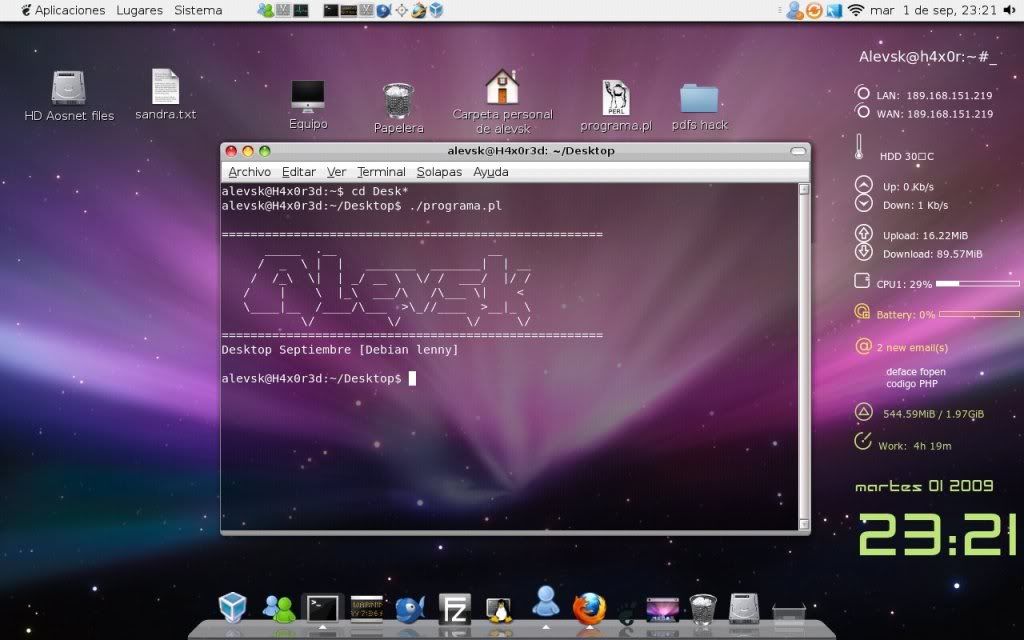Image resolution: width=1024 pixels, height=640 pixels.
Task: Open Carpeta personal de alevsk home folder
Action: click(502, 88)
